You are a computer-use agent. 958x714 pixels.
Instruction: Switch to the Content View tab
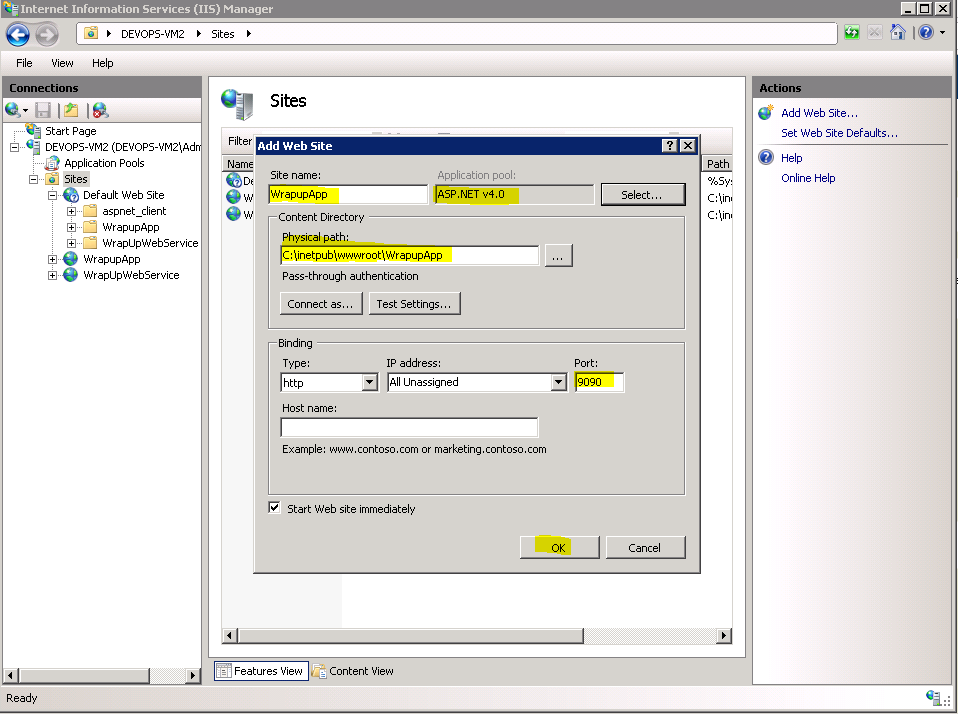(x=352, y=671)
